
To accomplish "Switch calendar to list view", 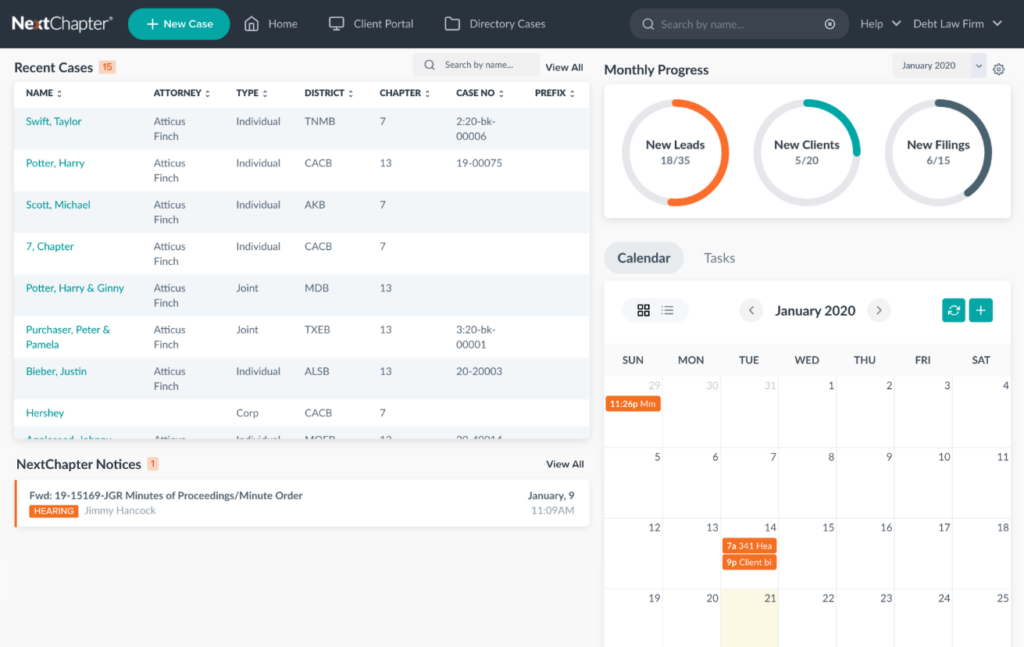I will (667, 310).
